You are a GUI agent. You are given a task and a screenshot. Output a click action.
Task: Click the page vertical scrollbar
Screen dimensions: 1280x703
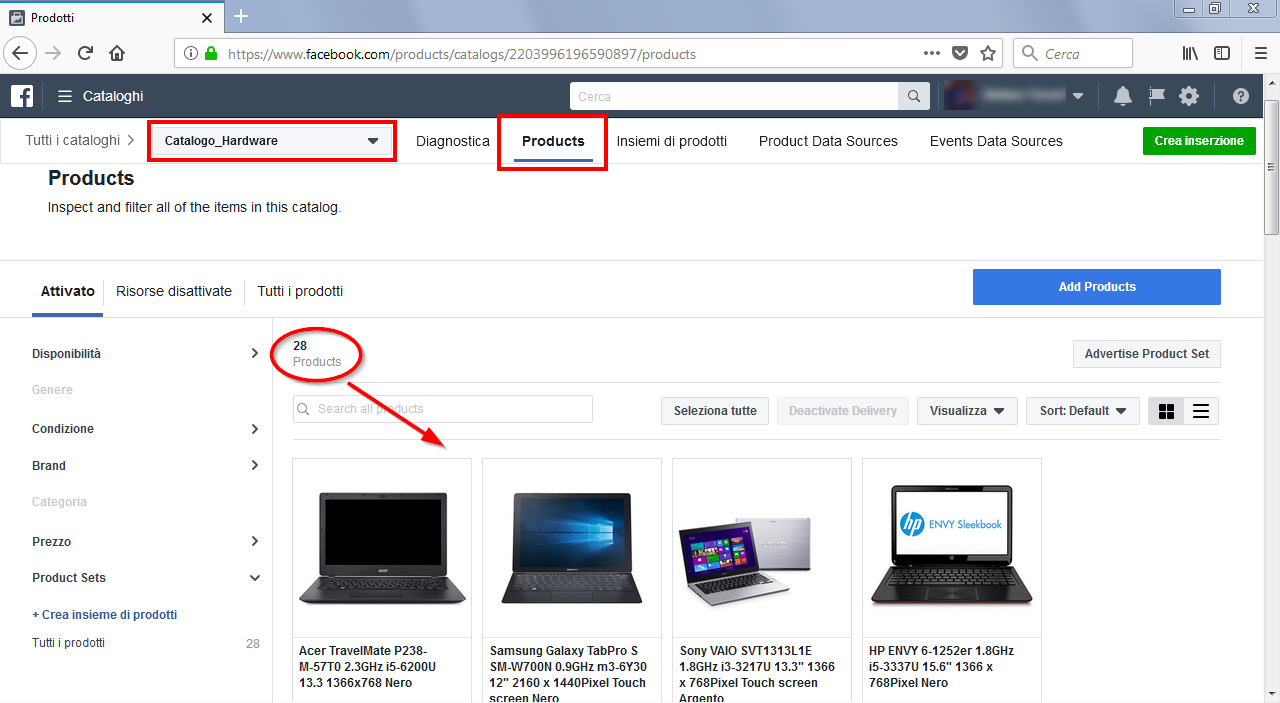click(1271, 167)
